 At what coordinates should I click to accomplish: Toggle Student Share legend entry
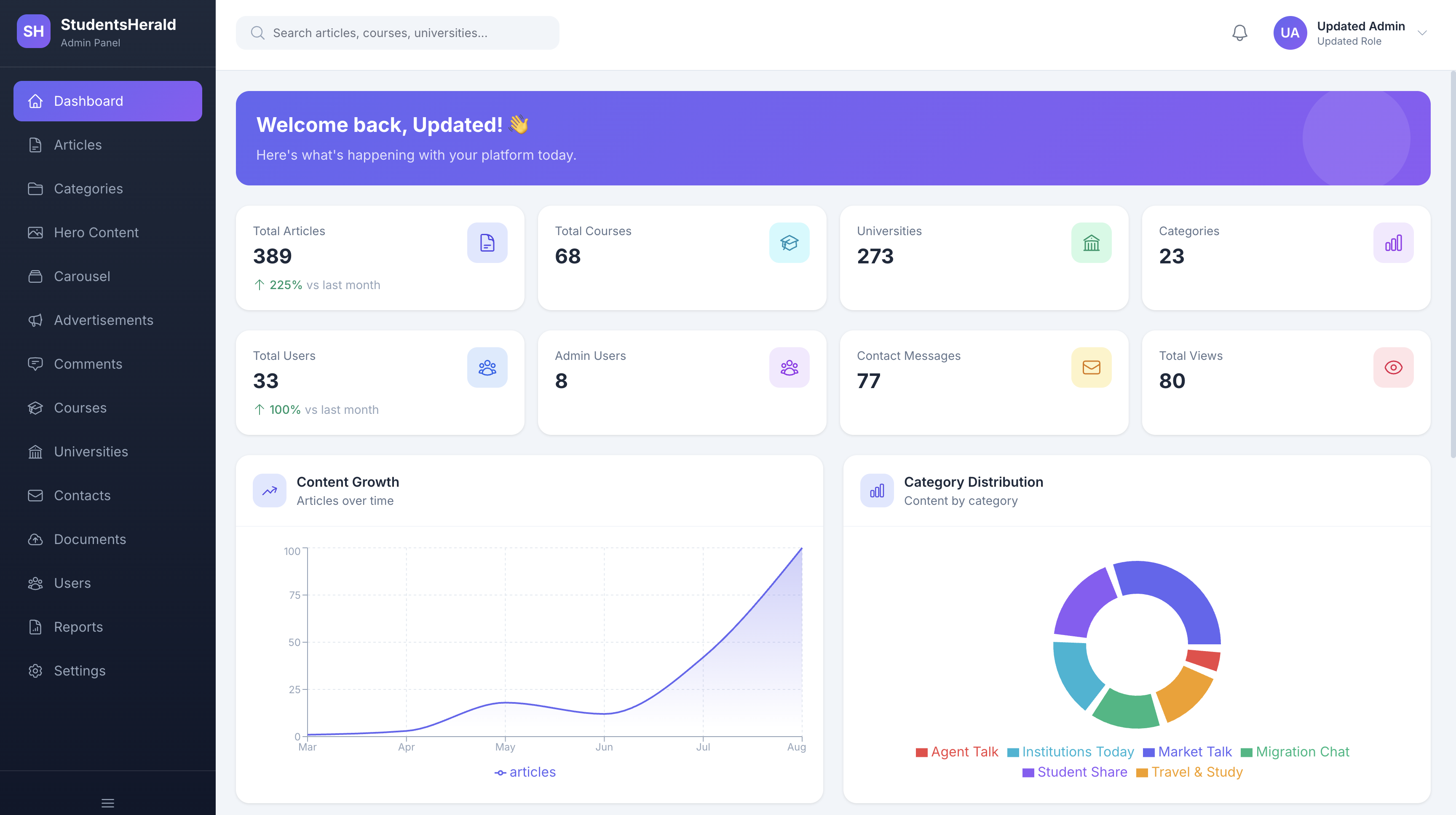pos(1074,772)
